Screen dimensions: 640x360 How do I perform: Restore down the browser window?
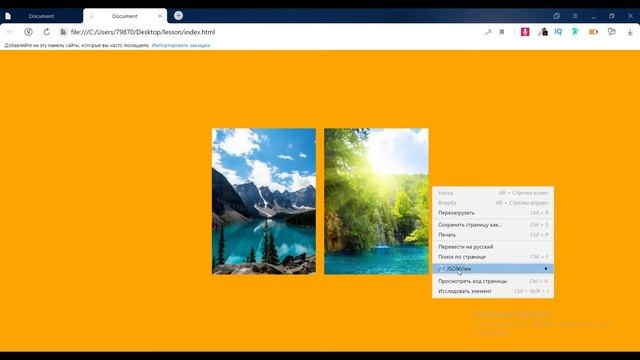click(611, 16)
